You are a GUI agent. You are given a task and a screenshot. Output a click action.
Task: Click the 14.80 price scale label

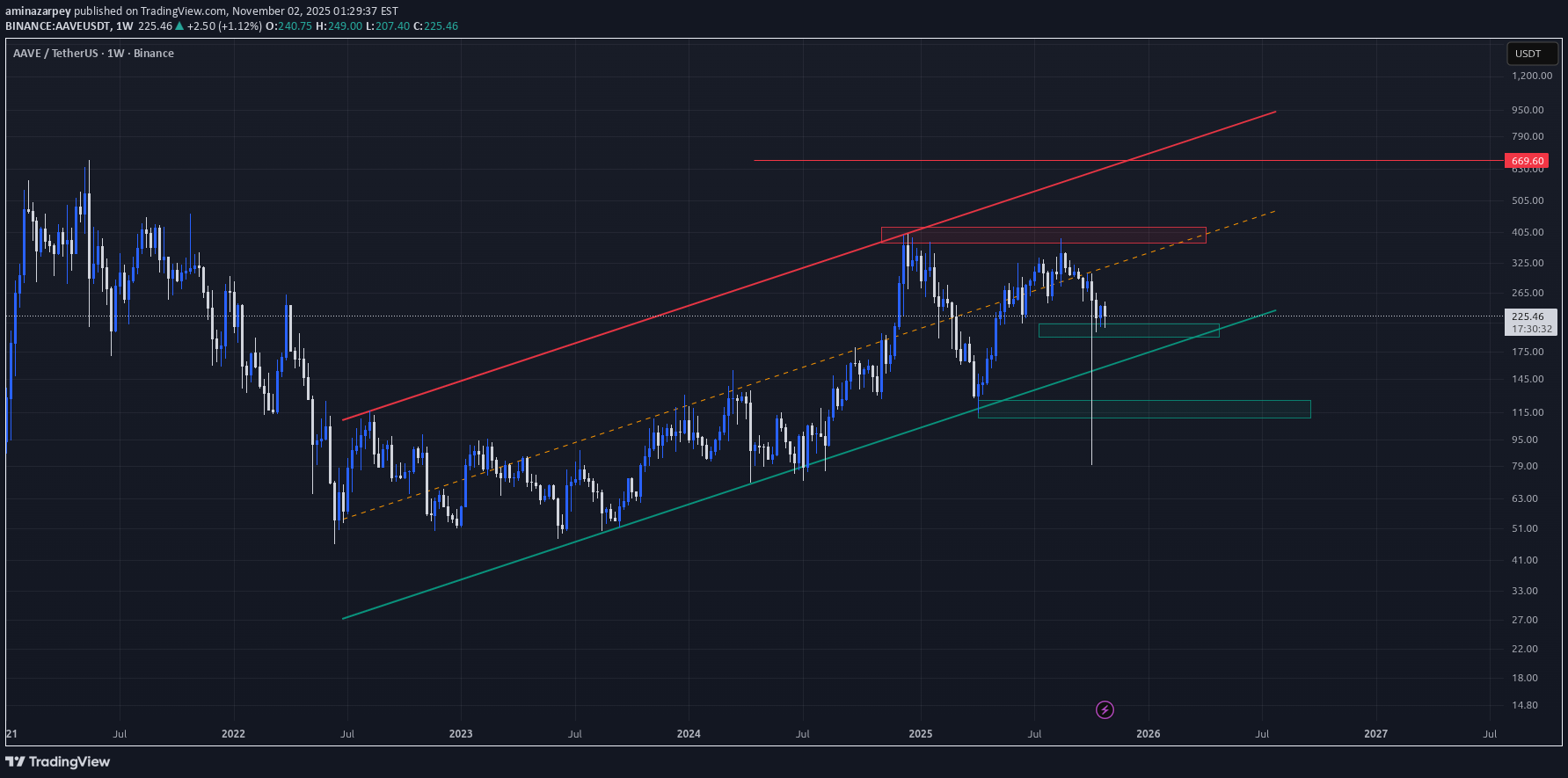coord(1524,705)
